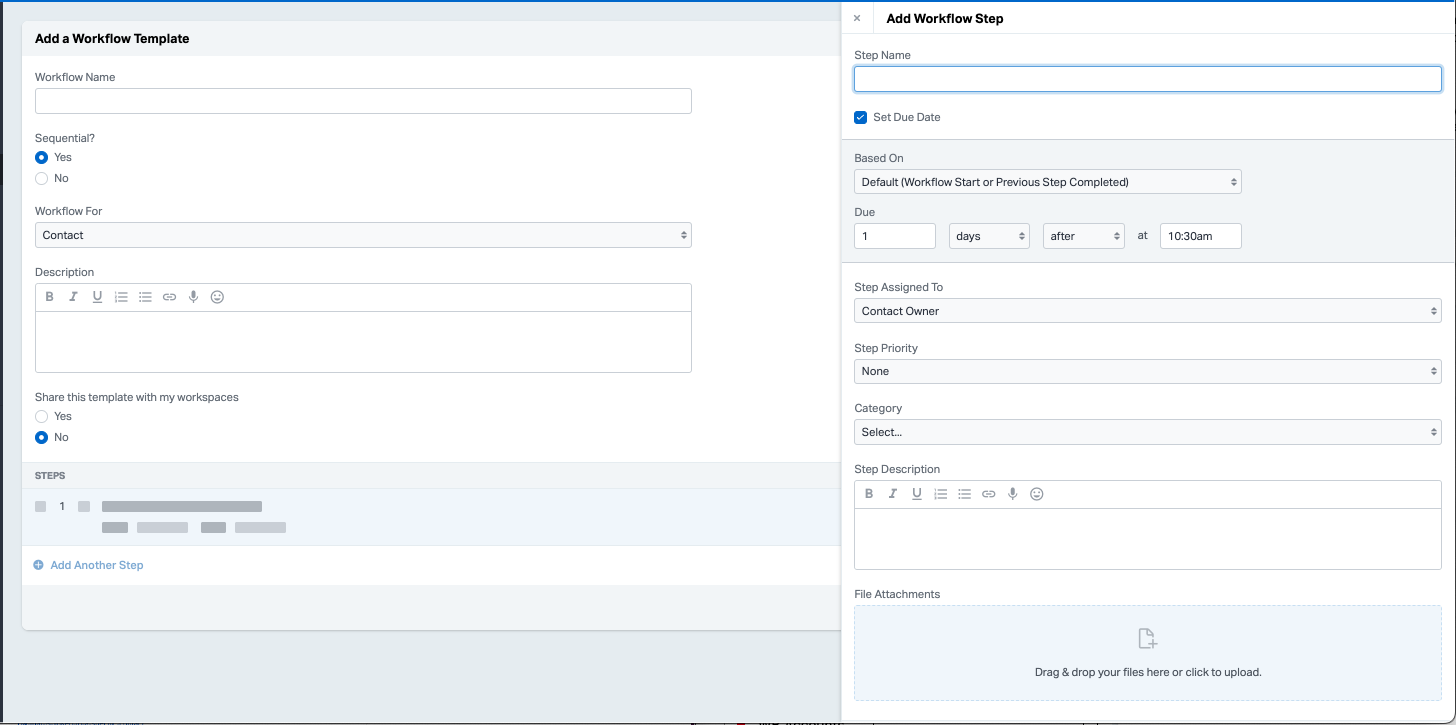The width and height of the screenshot is (1456, 725).
Task: Open the Category select dropdown
Action: pos(1147,432)
